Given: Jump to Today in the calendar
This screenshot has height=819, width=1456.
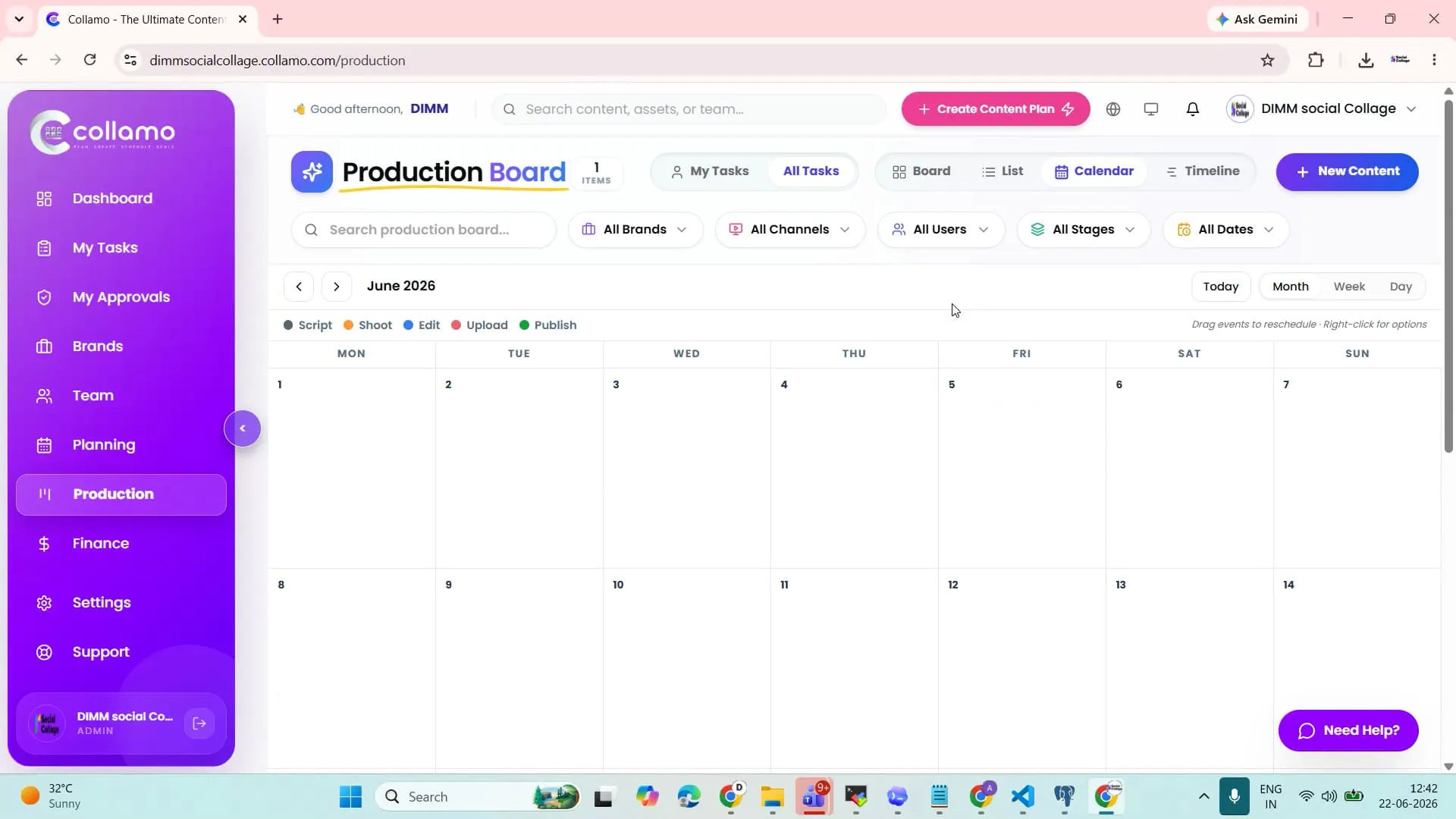Looking at the screenshot, I should click(x=1220, y=287).
